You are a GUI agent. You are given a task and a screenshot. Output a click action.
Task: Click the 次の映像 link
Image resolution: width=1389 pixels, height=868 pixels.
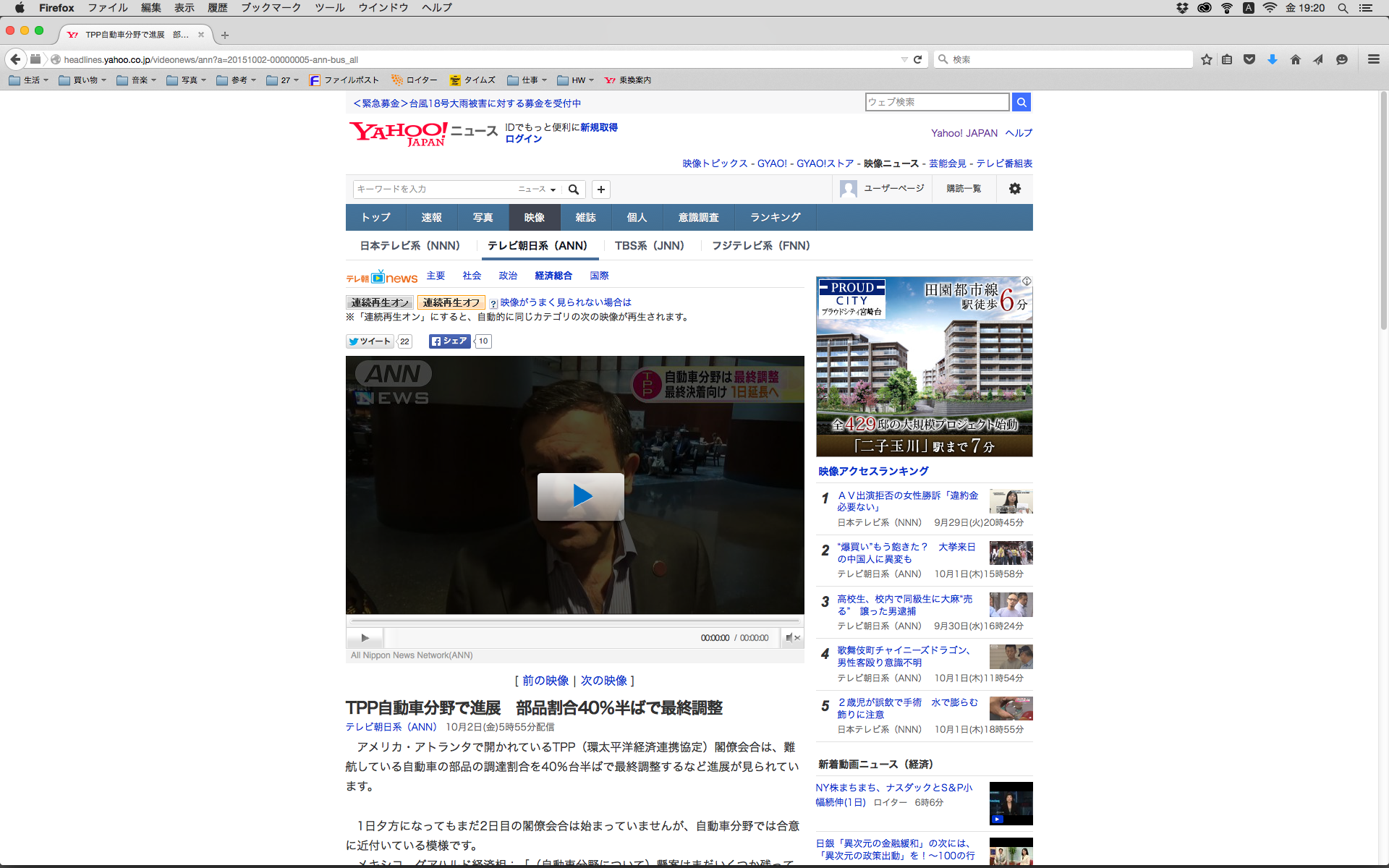coord(603,681)
